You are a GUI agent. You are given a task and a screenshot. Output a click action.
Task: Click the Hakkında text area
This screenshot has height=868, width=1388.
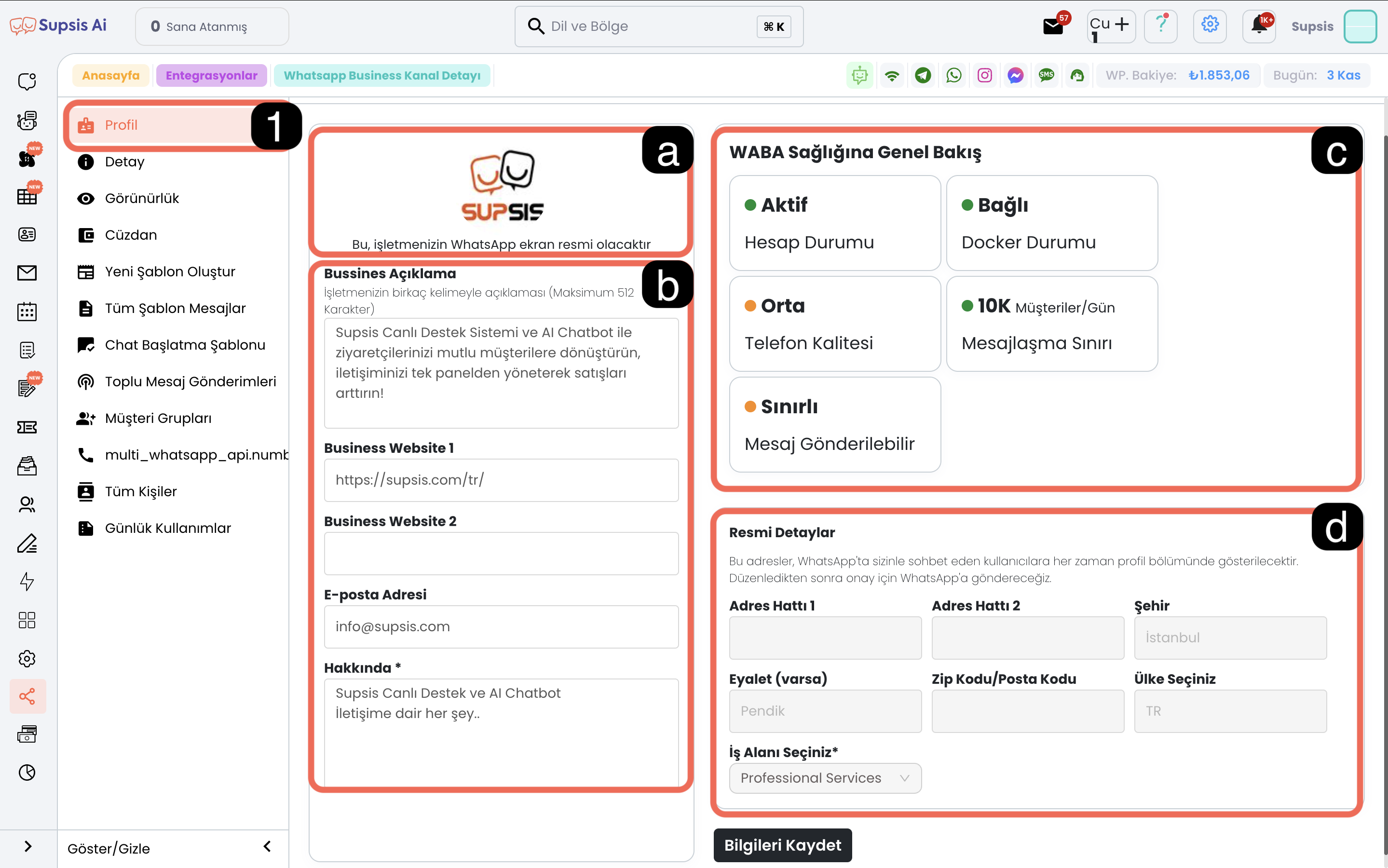tap(501, 732)
